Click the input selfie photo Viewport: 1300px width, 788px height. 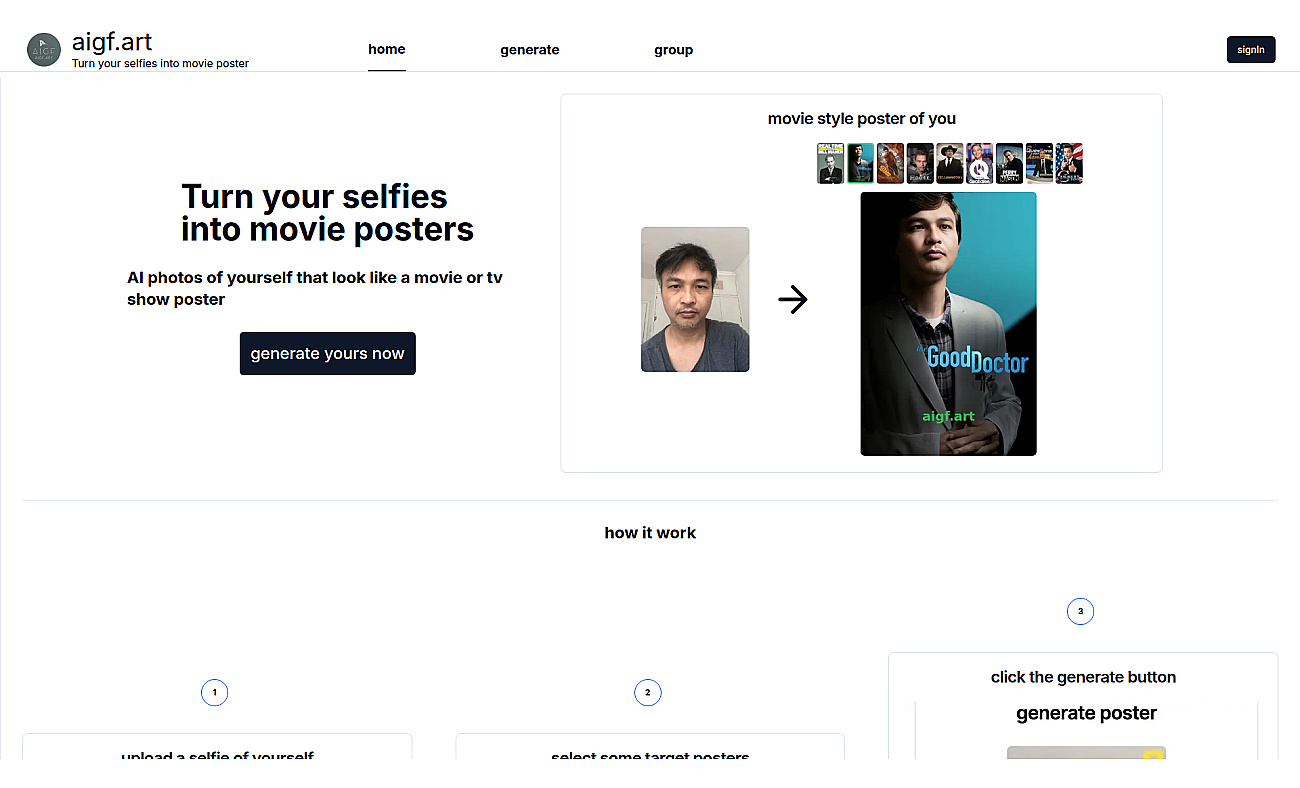[695, 299]
